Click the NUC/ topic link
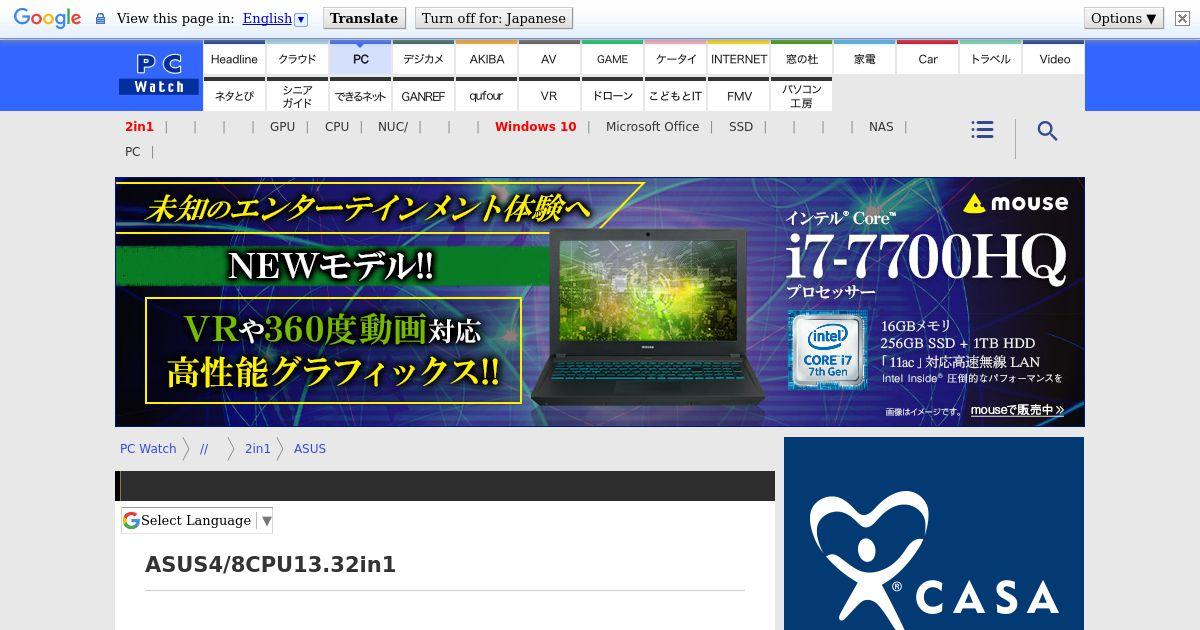 click(x=393, y=127)
